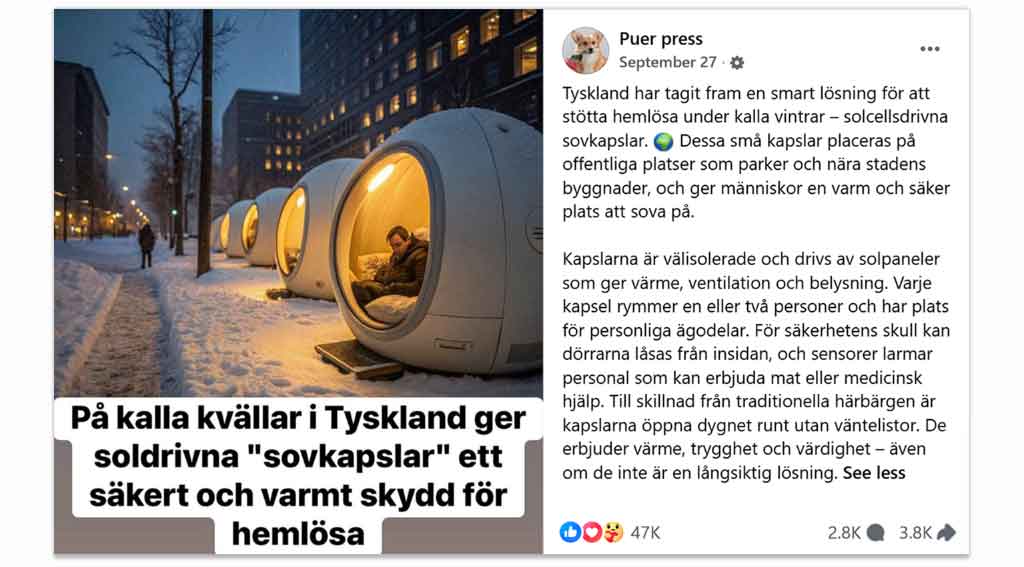Click the Puer press corgi profile picture
The width and height of the screenshot is (1024, 567).
click(x=585, y=50)
